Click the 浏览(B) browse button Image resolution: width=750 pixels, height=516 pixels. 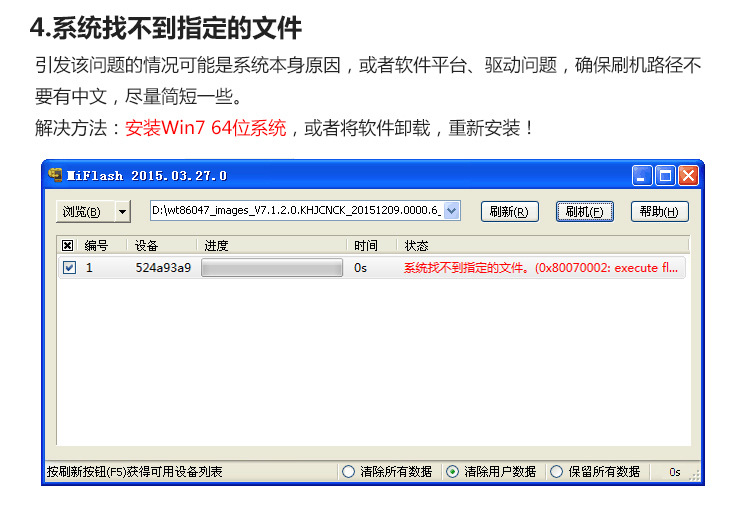85,211
